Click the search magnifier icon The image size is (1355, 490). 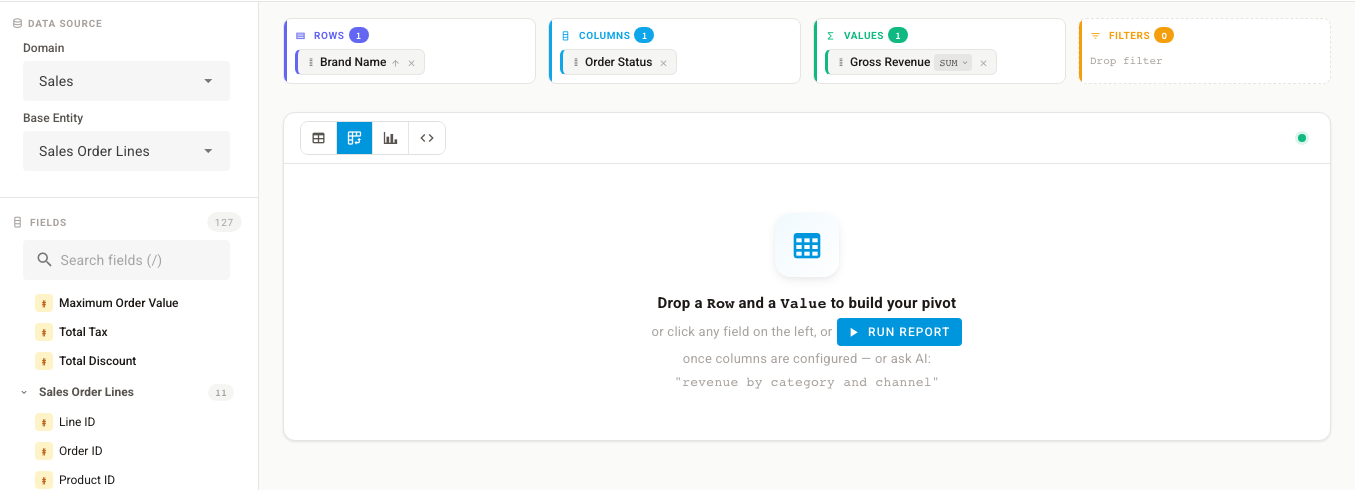tap(44, 260)
